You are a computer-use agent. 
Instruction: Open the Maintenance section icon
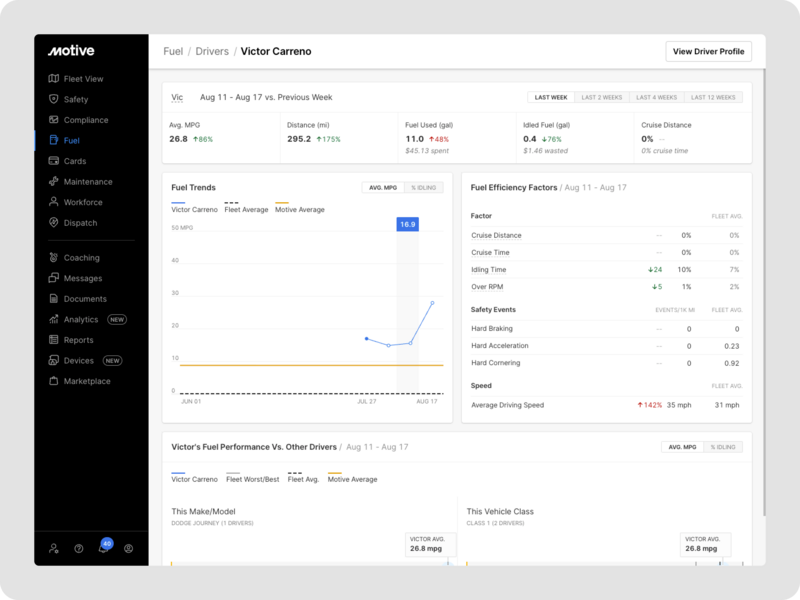54,182
